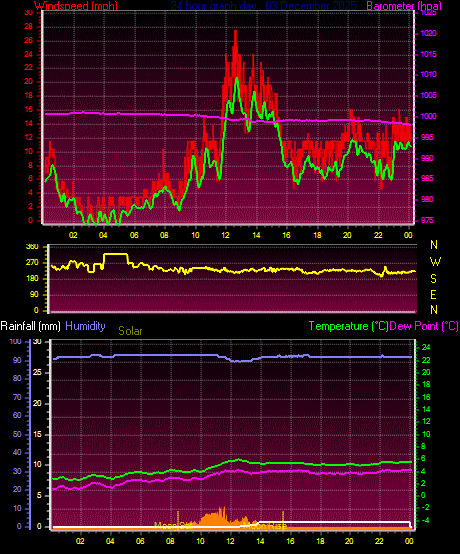Click the 1015 barometer axis value
Viewport: 460px width, 554px height.
[428, 54]
